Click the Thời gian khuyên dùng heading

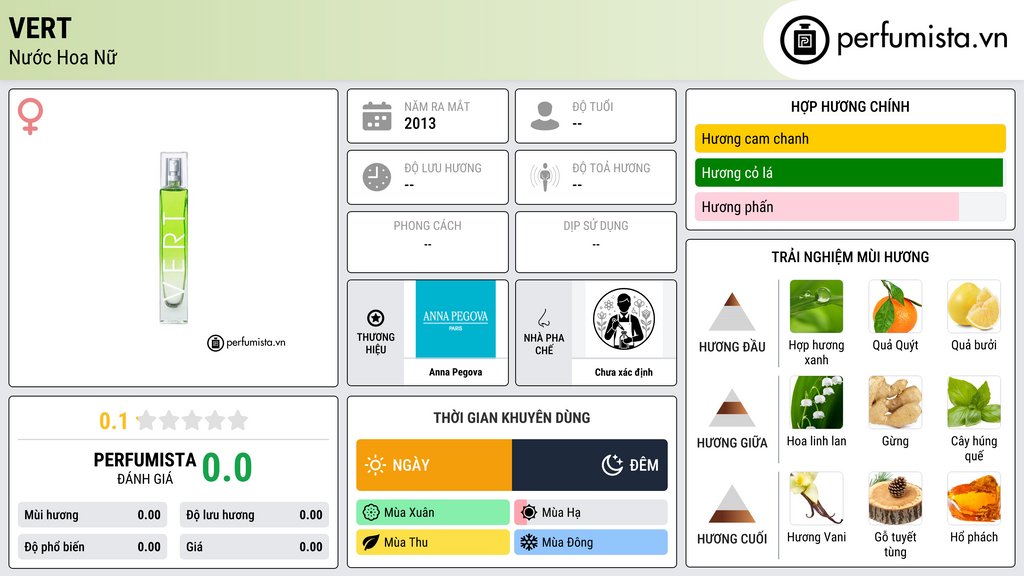(512, 418)
